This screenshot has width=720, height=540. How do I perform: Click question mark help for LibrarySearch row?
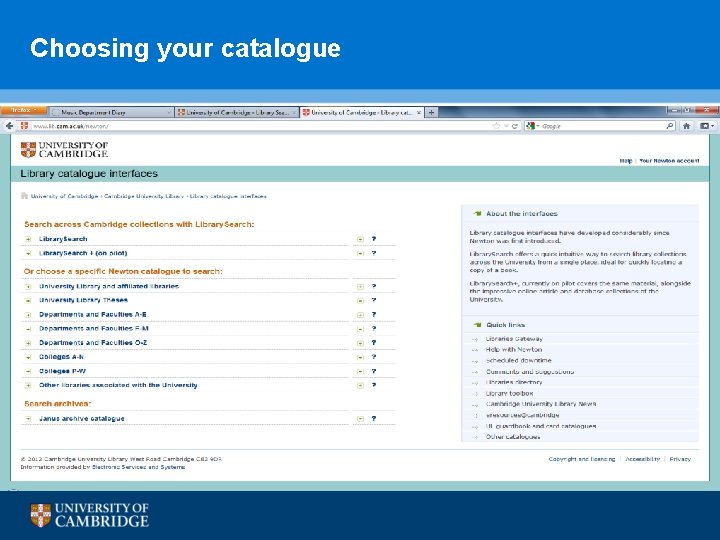pos(374,239)
